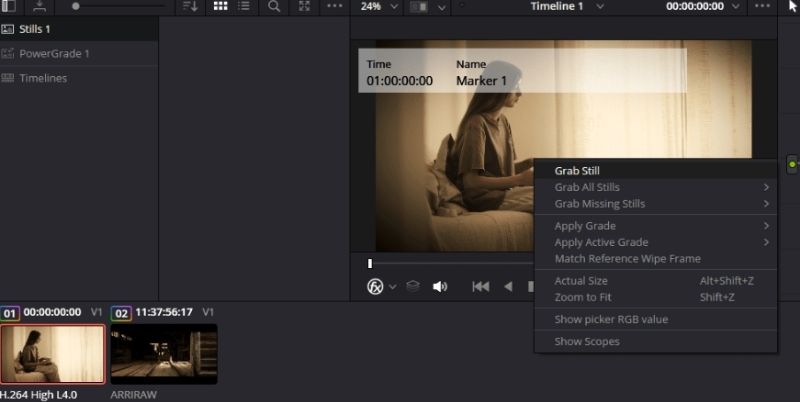
Task: Click the Timeline 1 title text
Action: pos(557,6)
